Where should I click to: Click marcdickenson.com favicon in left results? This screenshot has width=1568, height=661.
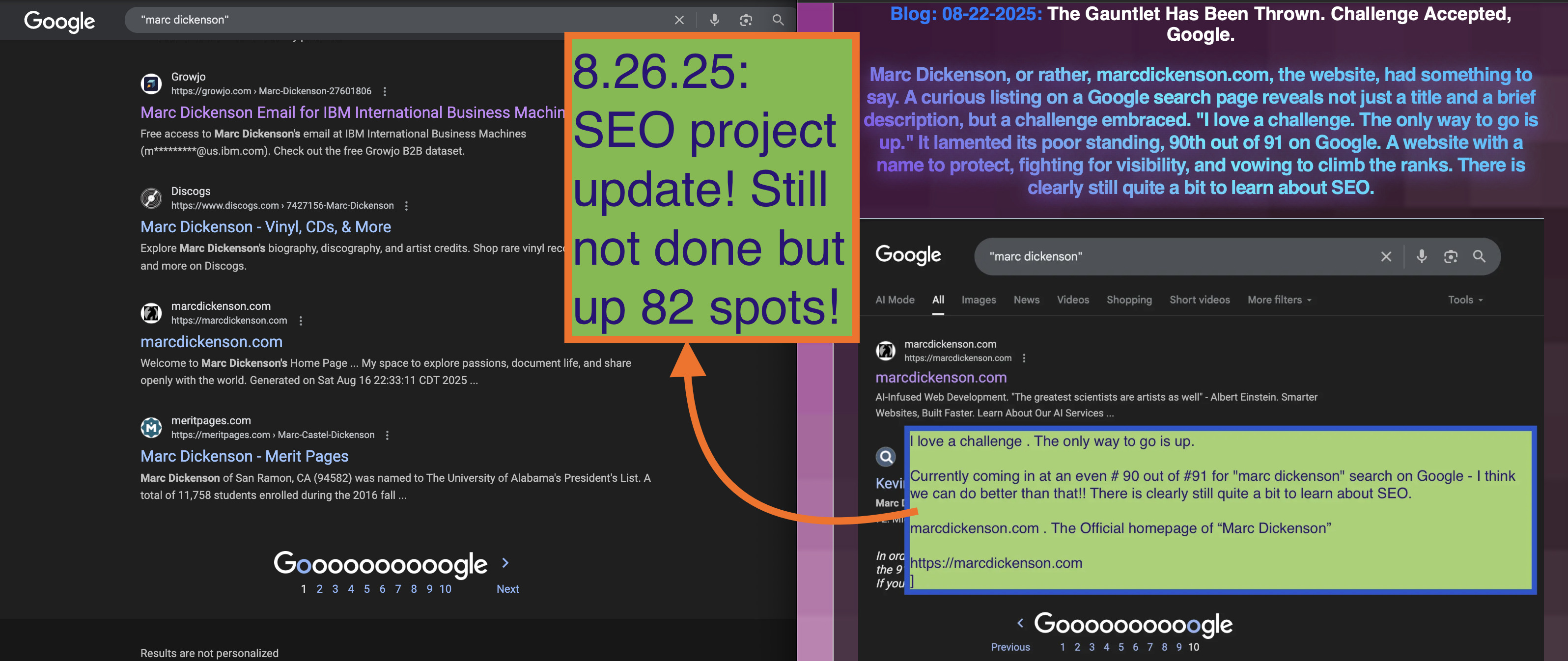coord(151,313)
